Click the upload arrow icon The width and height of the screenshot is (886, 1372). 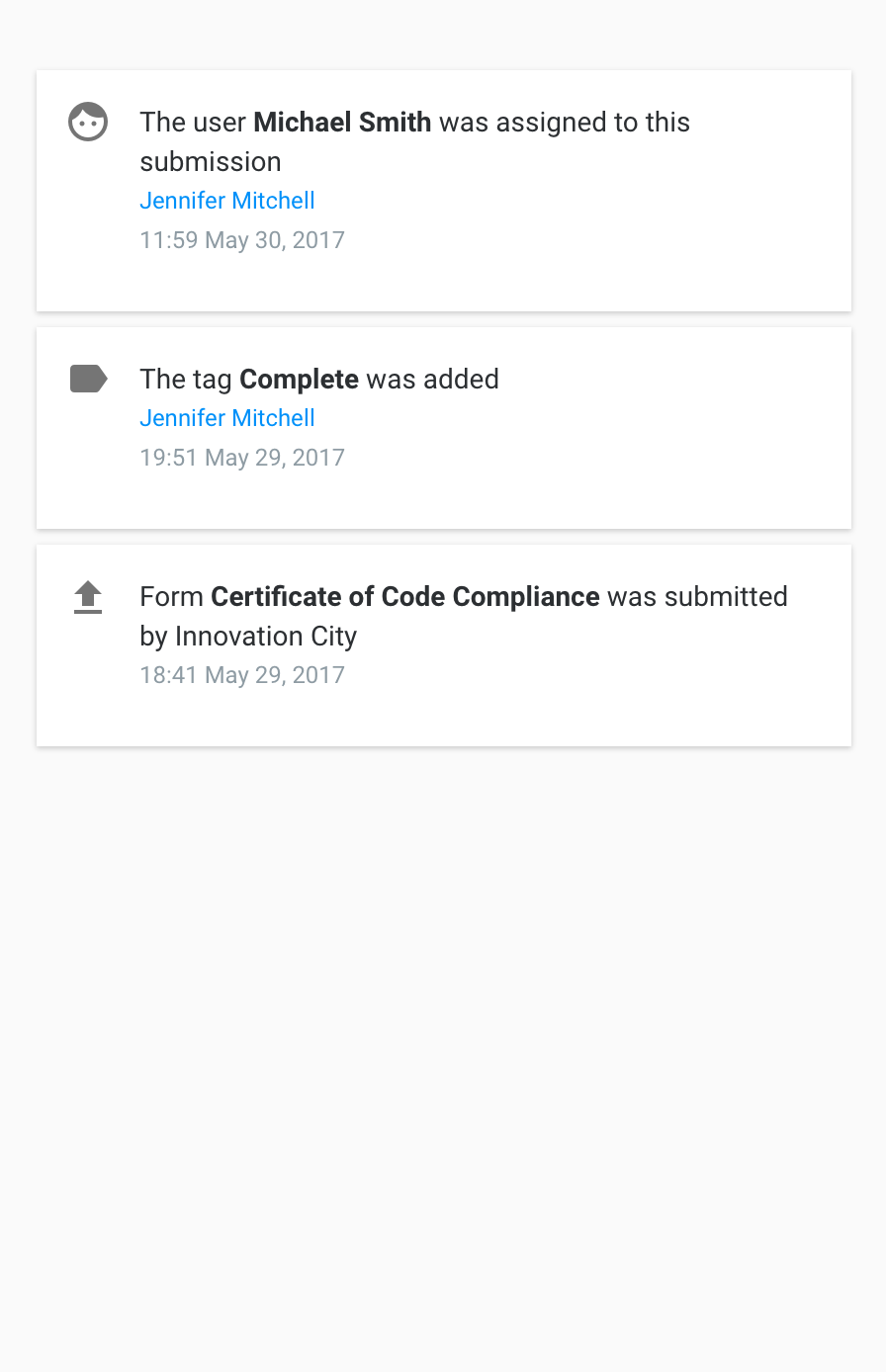click(x=88, y=597)
